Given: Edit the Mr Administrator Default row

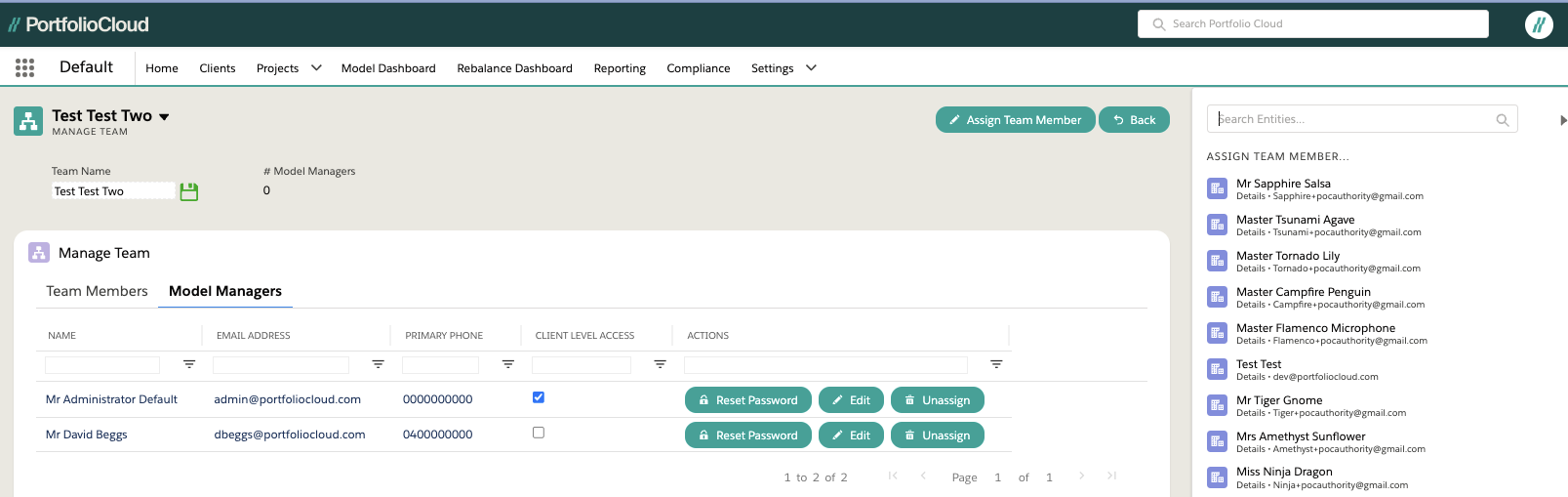Looking at the screenshot, I should coord(852,400).
